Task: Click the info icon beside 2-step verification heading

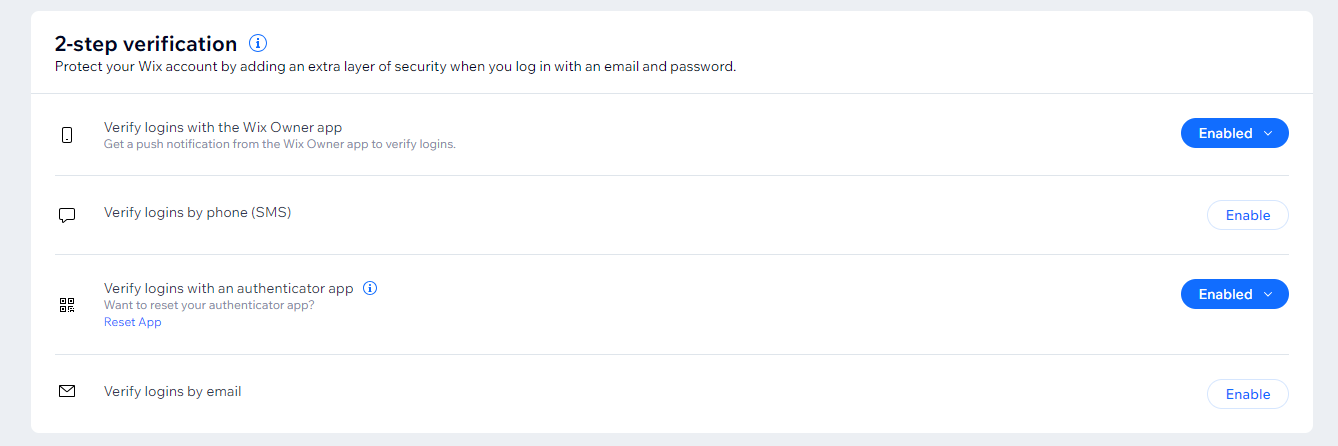Action: click(x=258, y=43)
